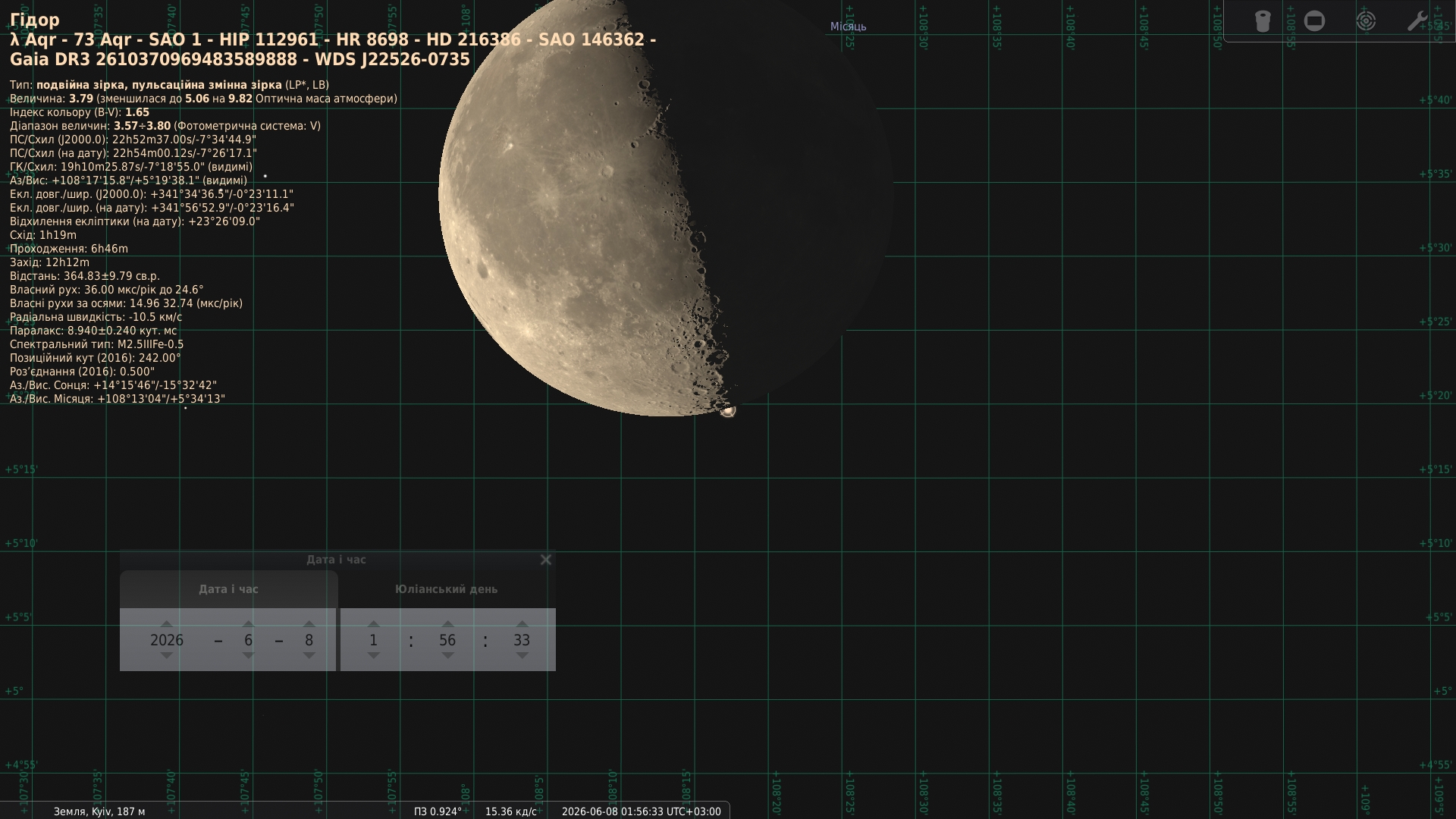Decrease the day 8 with down arrow

pos(309,656)
